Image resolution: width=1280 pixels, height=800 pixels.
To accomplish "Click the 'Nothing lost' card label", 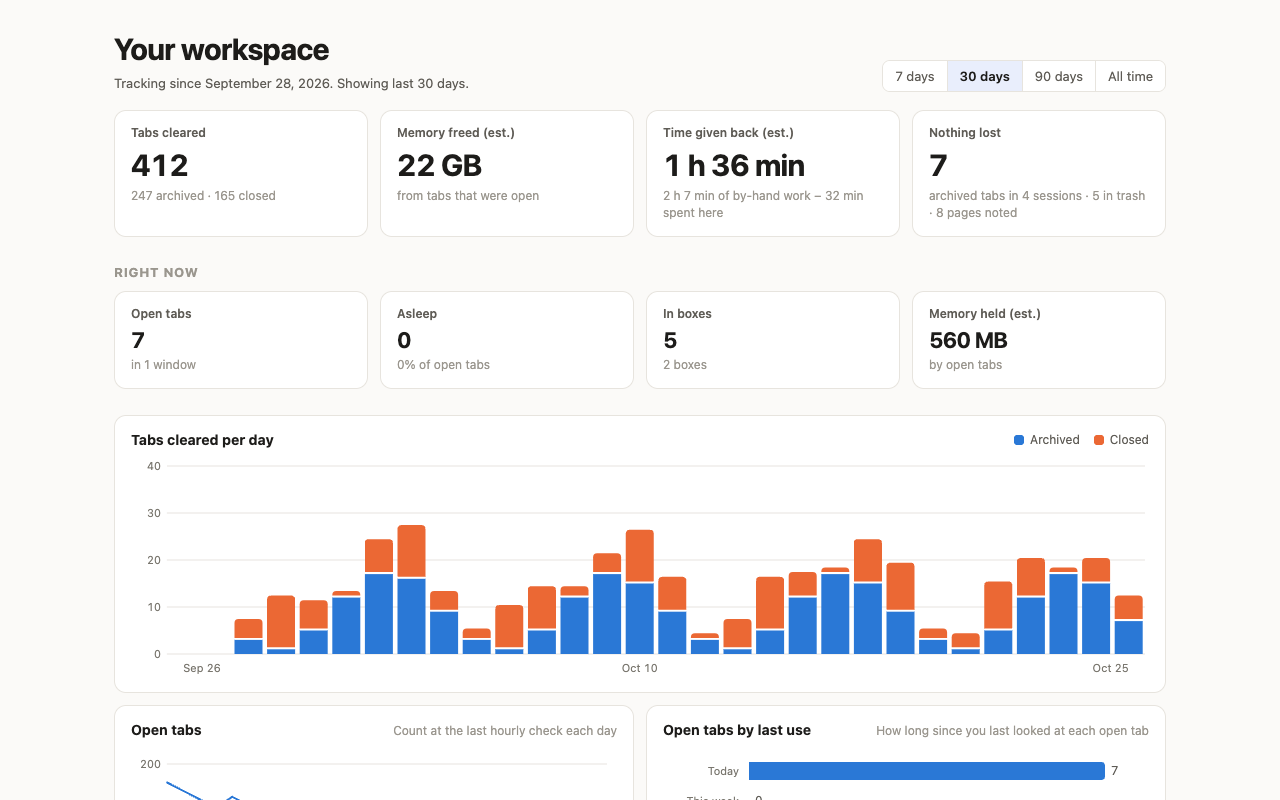I will pos(965,133).
